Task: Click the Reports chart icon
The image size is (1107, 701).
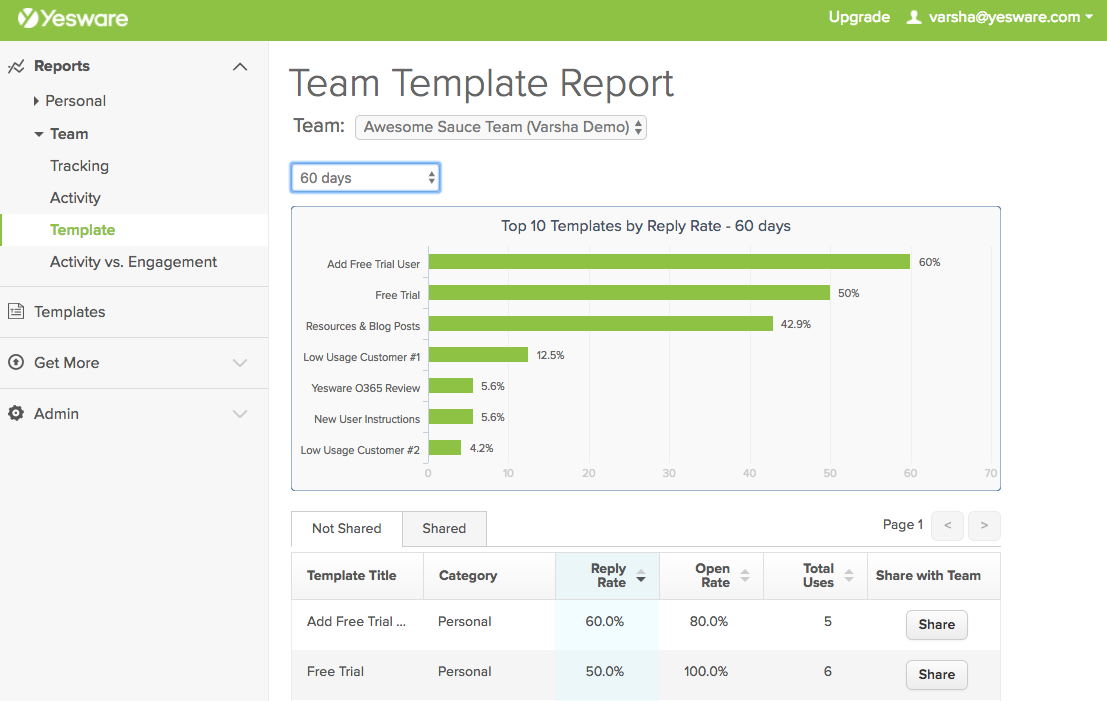Action: (x=16, y=66)
